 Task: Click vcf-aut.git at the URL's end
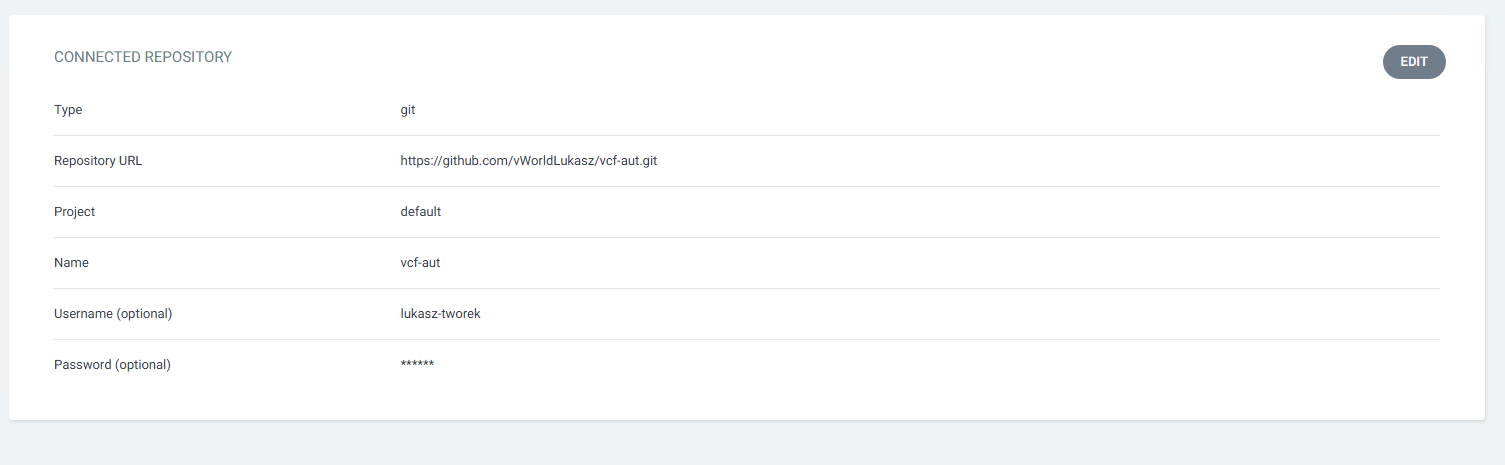[x=628, y=161]
